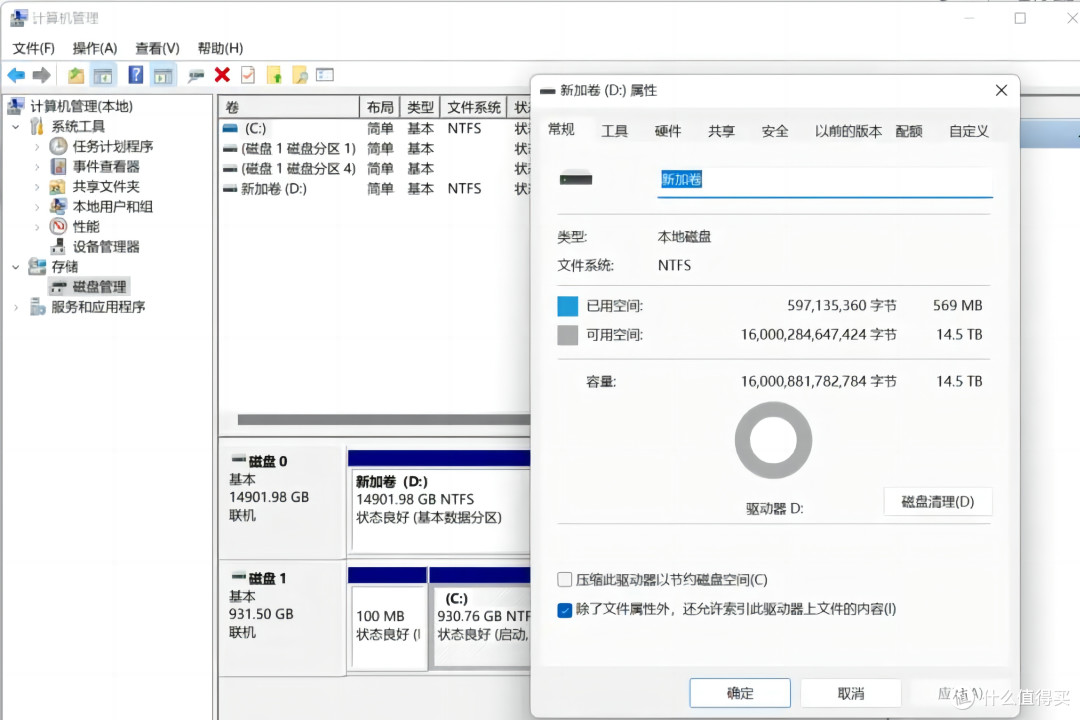
Task: Select 磁盘 1 磁盘分区 4 volume row
Action: (x=375, y=169)
